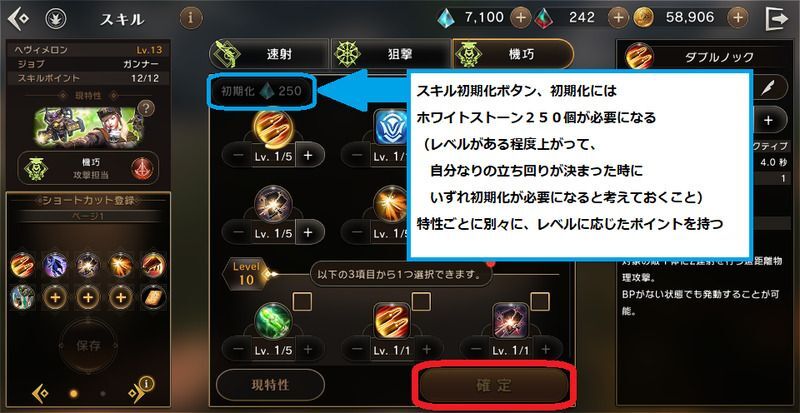
Task: Switch to the 速射 tab
Action: (x=269, y=54)
